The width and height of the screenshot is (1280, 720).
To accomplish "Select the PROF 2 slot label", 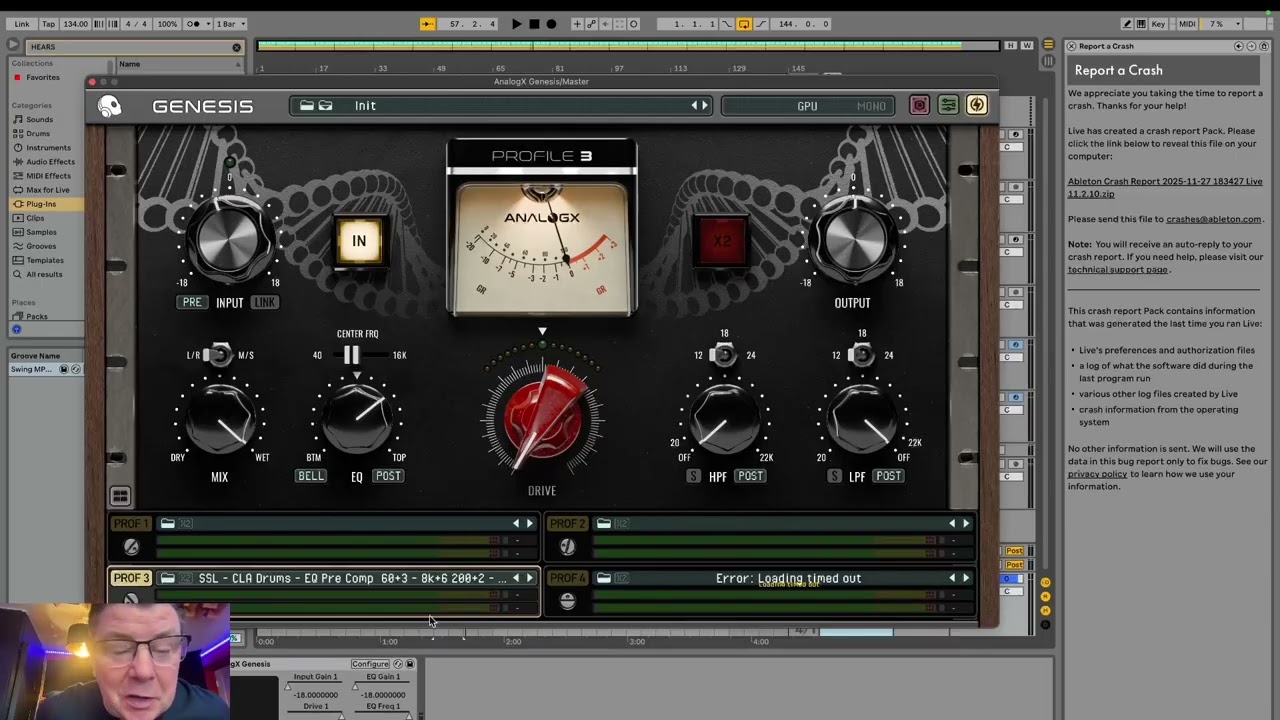I will (x=567, y=523).
